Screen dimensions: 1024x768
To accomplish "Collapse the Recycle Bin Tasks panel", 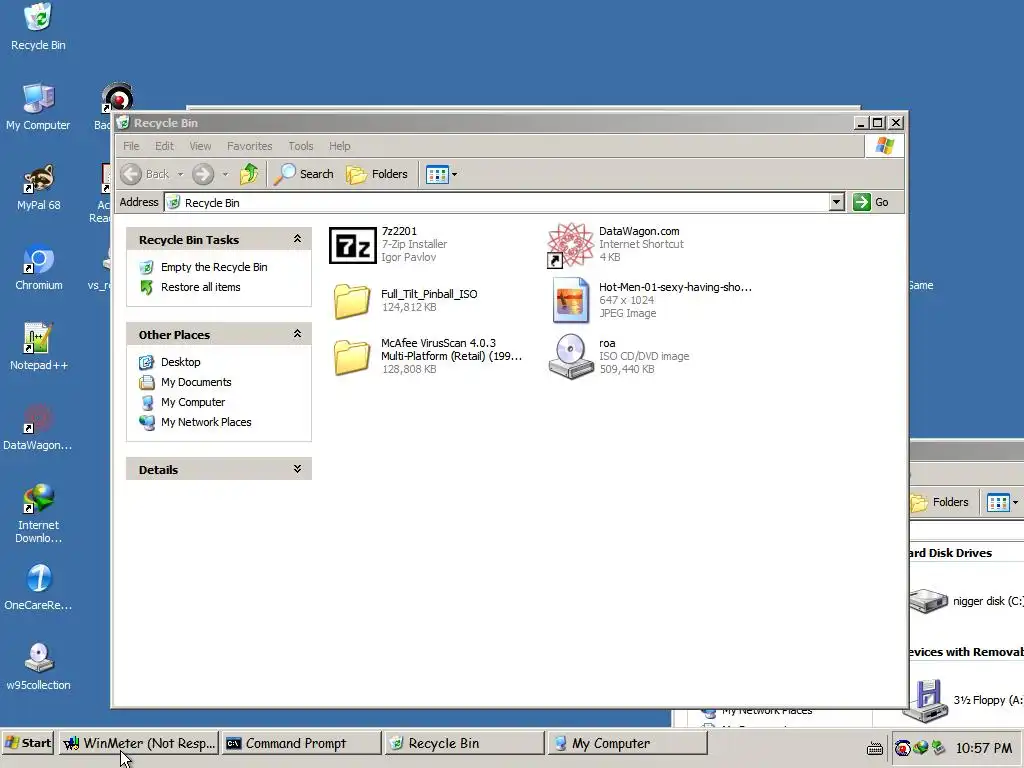I will [297, 239].
